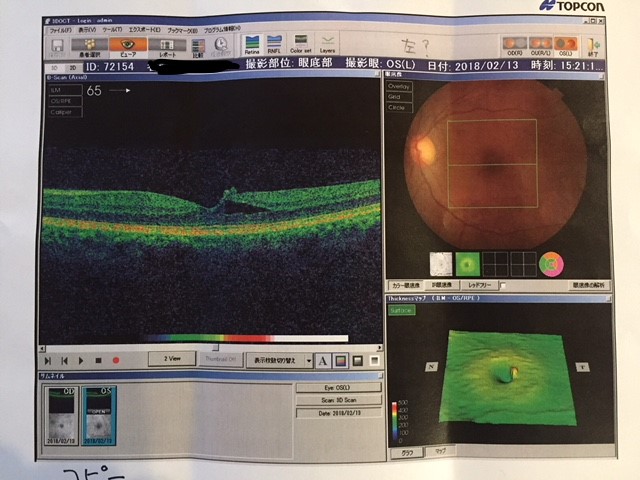Viewport: 640px width, 480px height.
Task: Click the exit door icon
Action: (593, 47)
